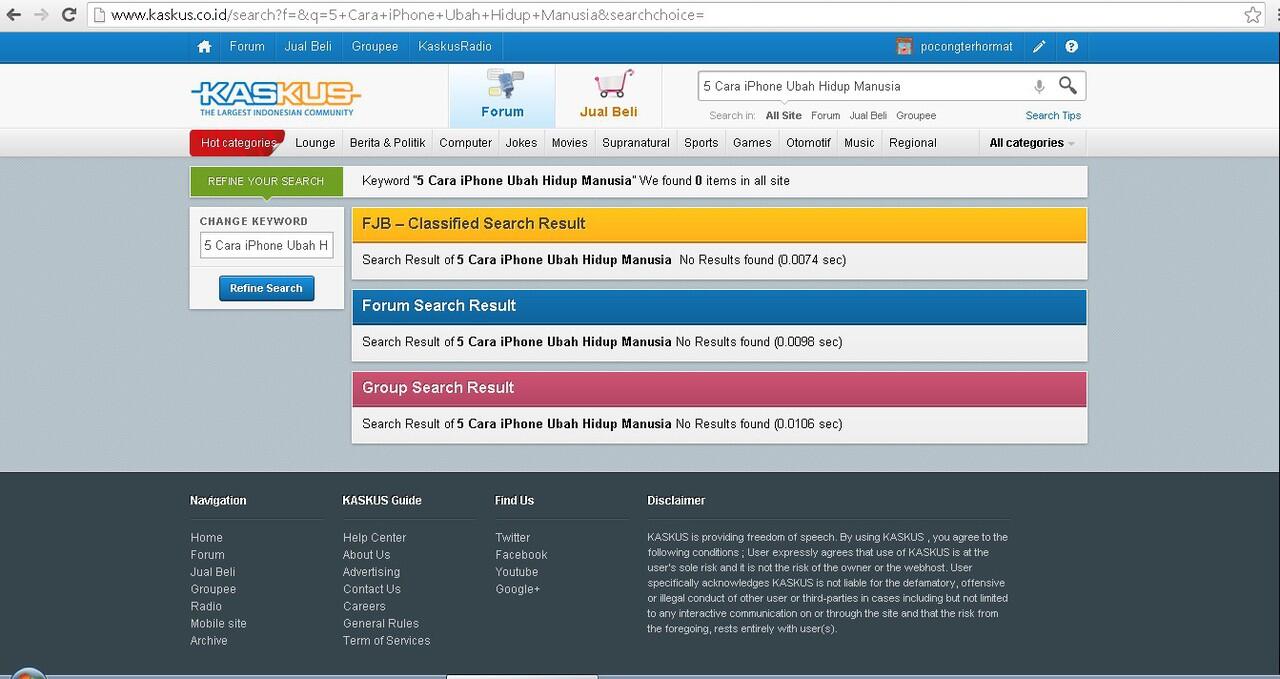Open the Jokes category
The height and width of the screenshot is (679, 1280).
pos(521,143)
